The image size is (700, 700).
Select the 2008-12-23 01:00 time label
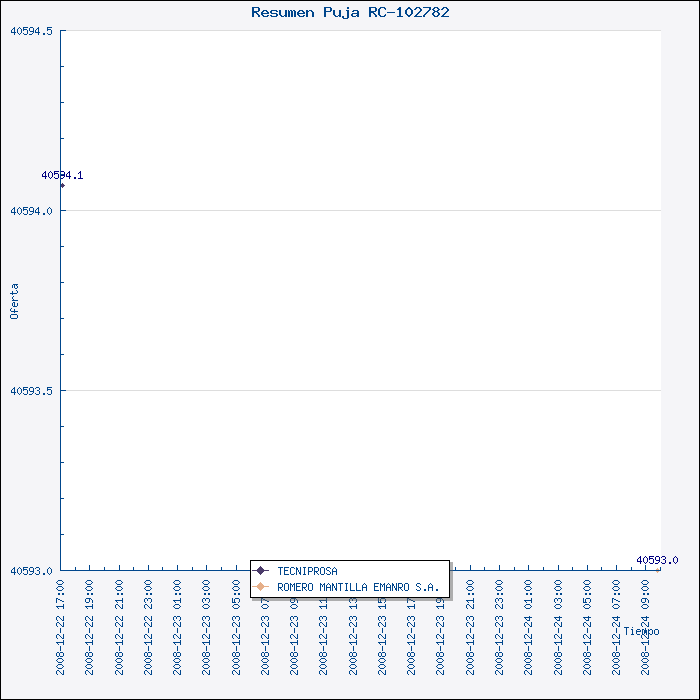click(178, 626)
